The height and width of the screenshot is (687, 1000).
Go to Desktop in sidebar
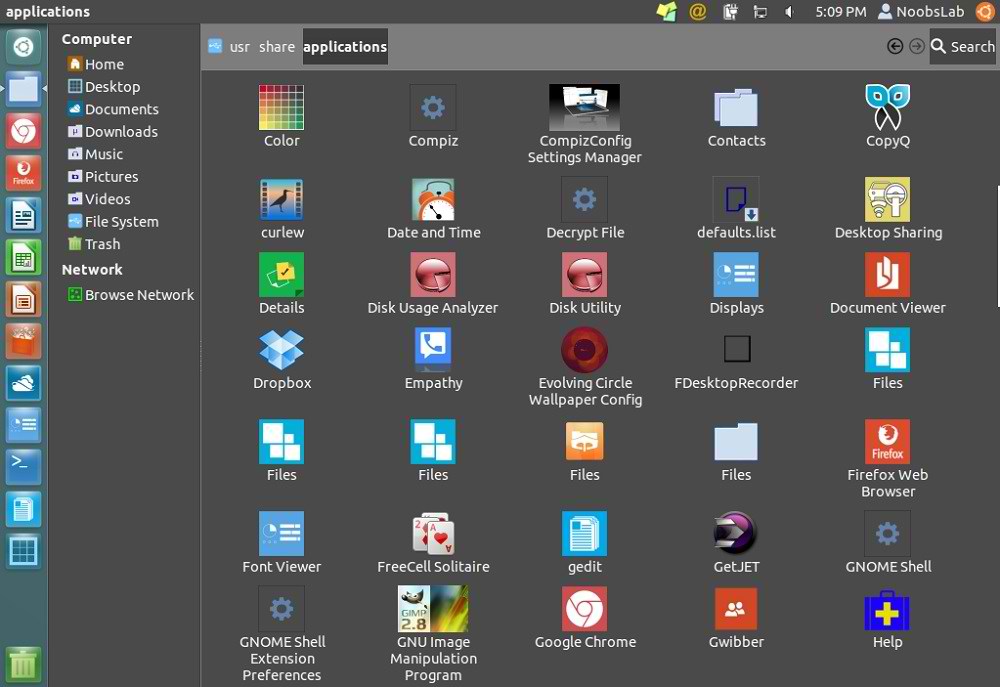click(x=104, y=87)
